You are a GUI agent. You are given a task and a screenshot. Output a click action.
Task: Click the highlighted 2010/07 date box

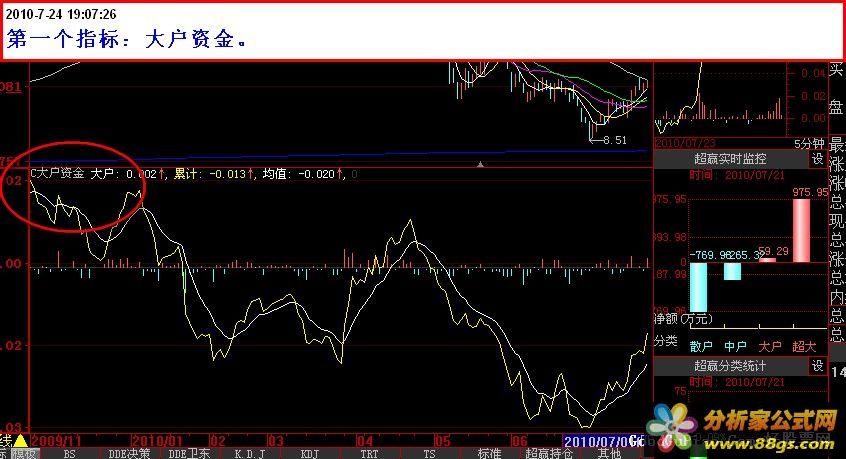pos(603,441)
